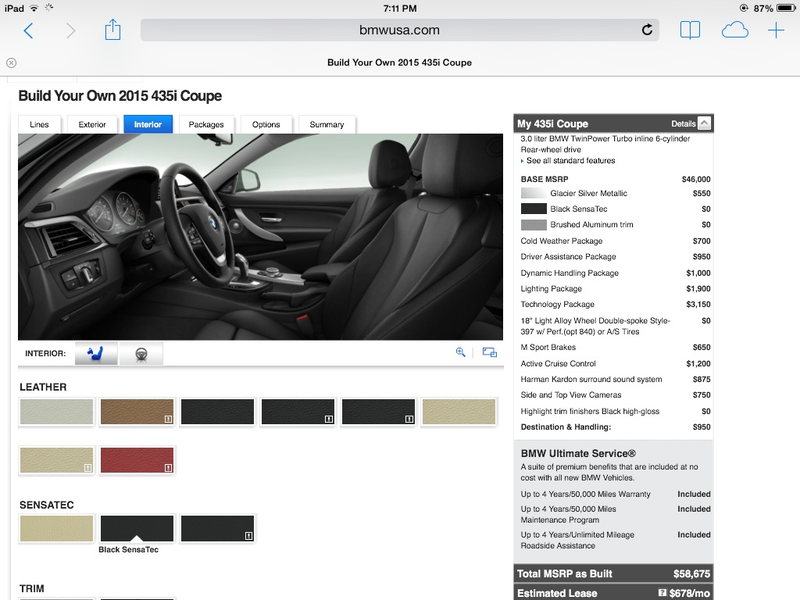This screenshot has height=600, width=800.
Task: Click the Black SensaTec summary chip
Action: click(533, 209)
